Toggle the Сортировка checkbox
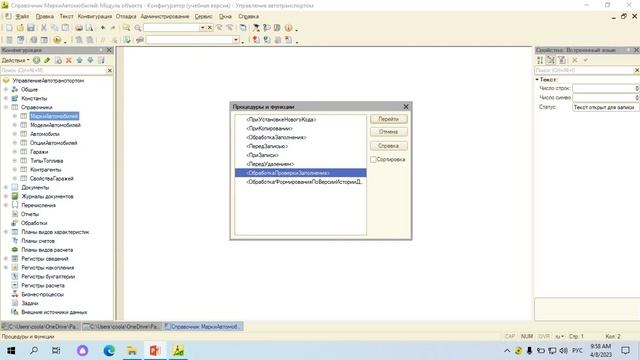The image size is (640, 360). point(373,160)
